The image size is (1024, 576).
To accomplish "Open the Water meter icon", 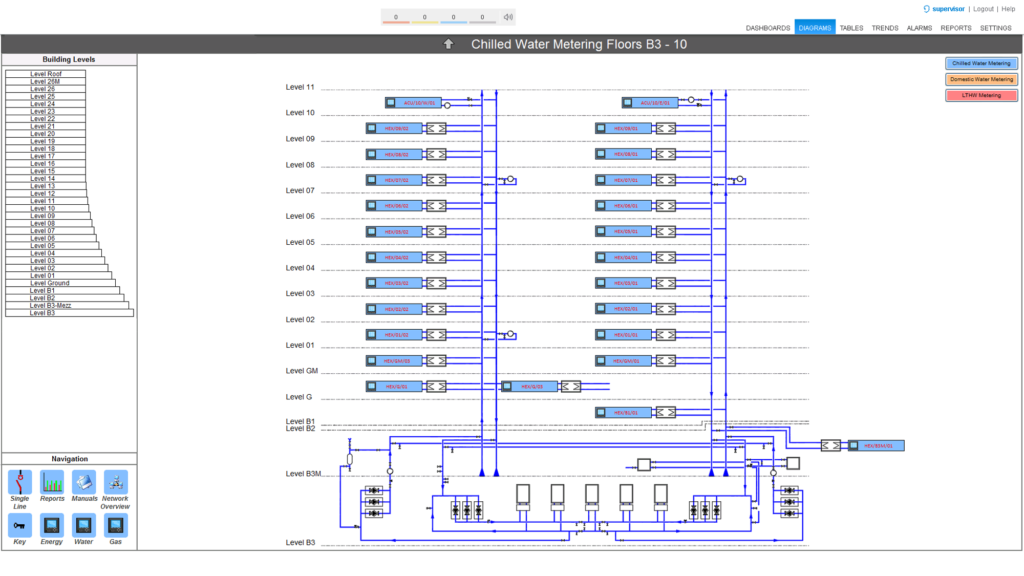I will click(84, 525).
